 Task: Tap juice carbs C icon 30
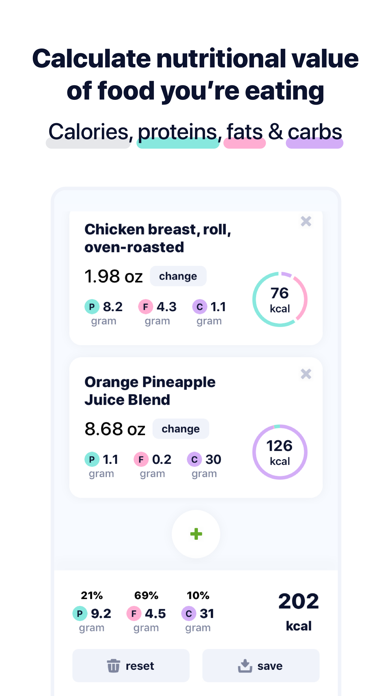(x=194, y=459)
